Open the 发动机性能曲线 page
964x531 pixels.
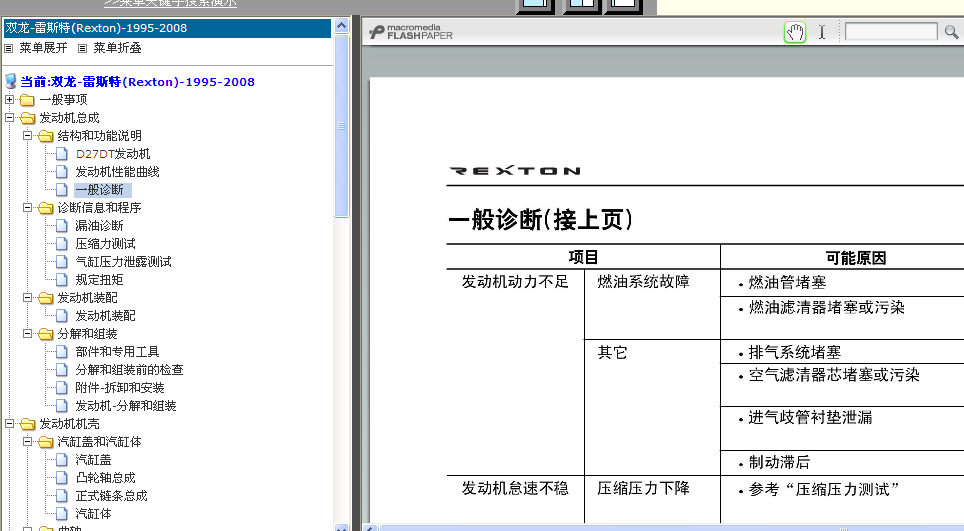(117, 171)
